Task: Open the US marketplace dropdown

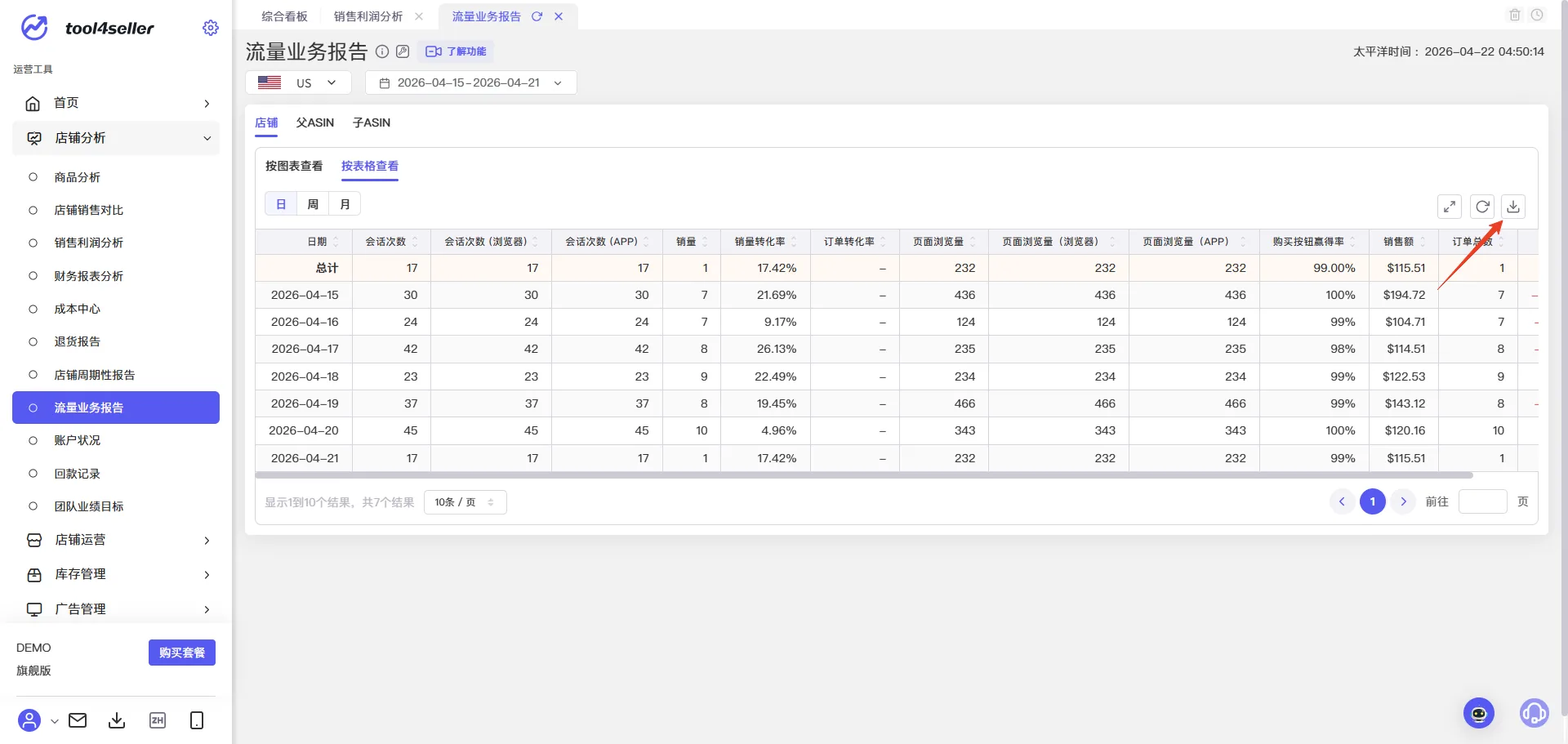Action: click(x=298, y=82)
